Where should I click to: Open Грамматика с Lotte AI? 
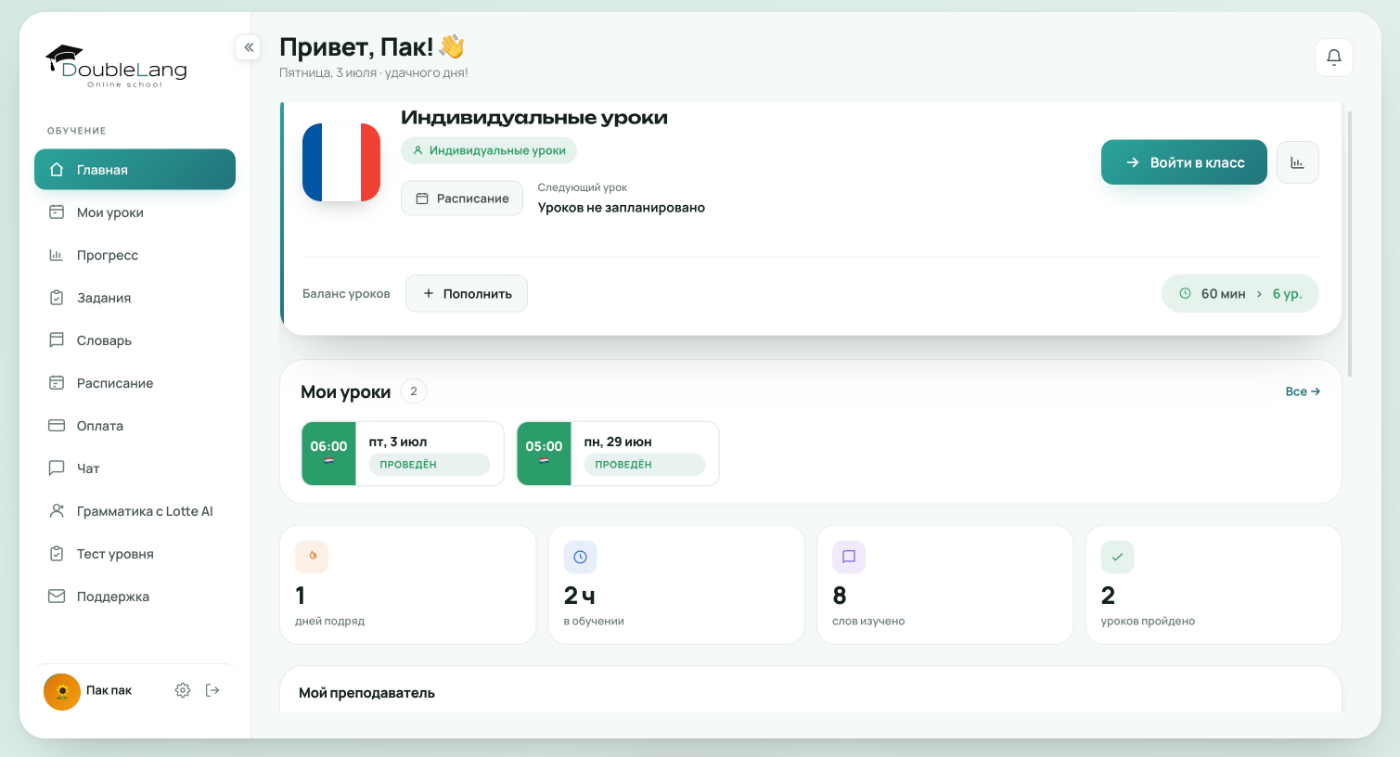point(135,511)
